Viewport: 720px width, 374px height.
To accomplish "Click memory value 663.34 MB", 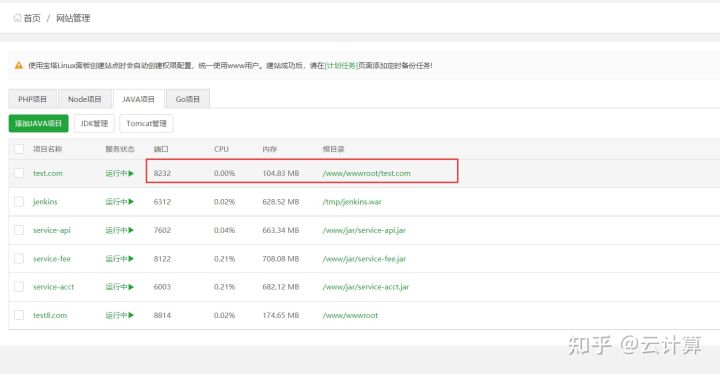I will (281, 230).
